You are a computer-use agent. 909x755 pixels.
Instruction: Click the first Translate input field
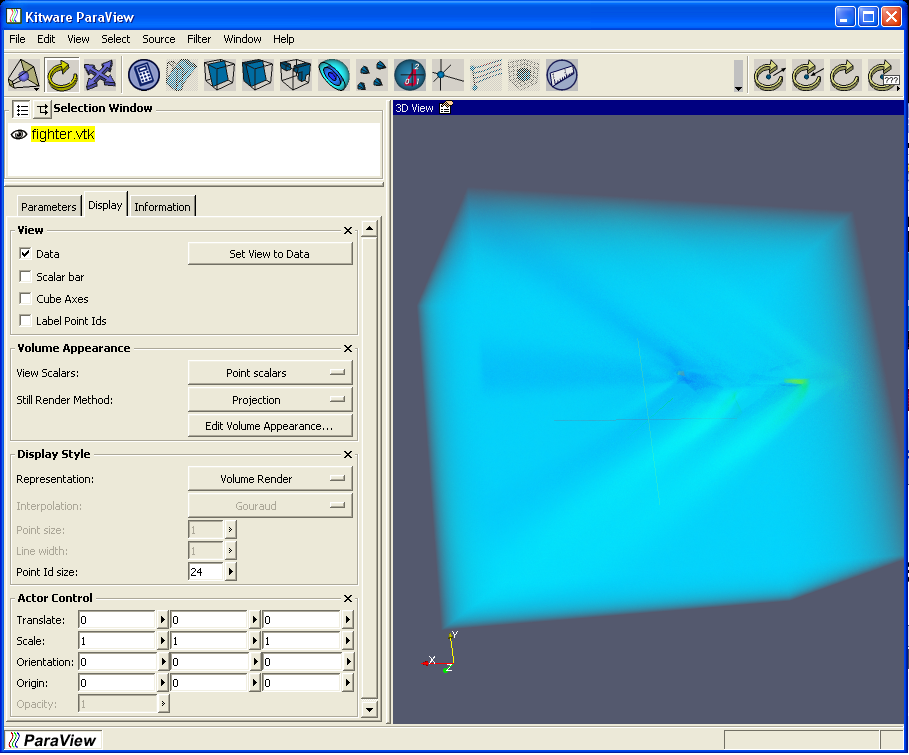[x=117, y=620]
